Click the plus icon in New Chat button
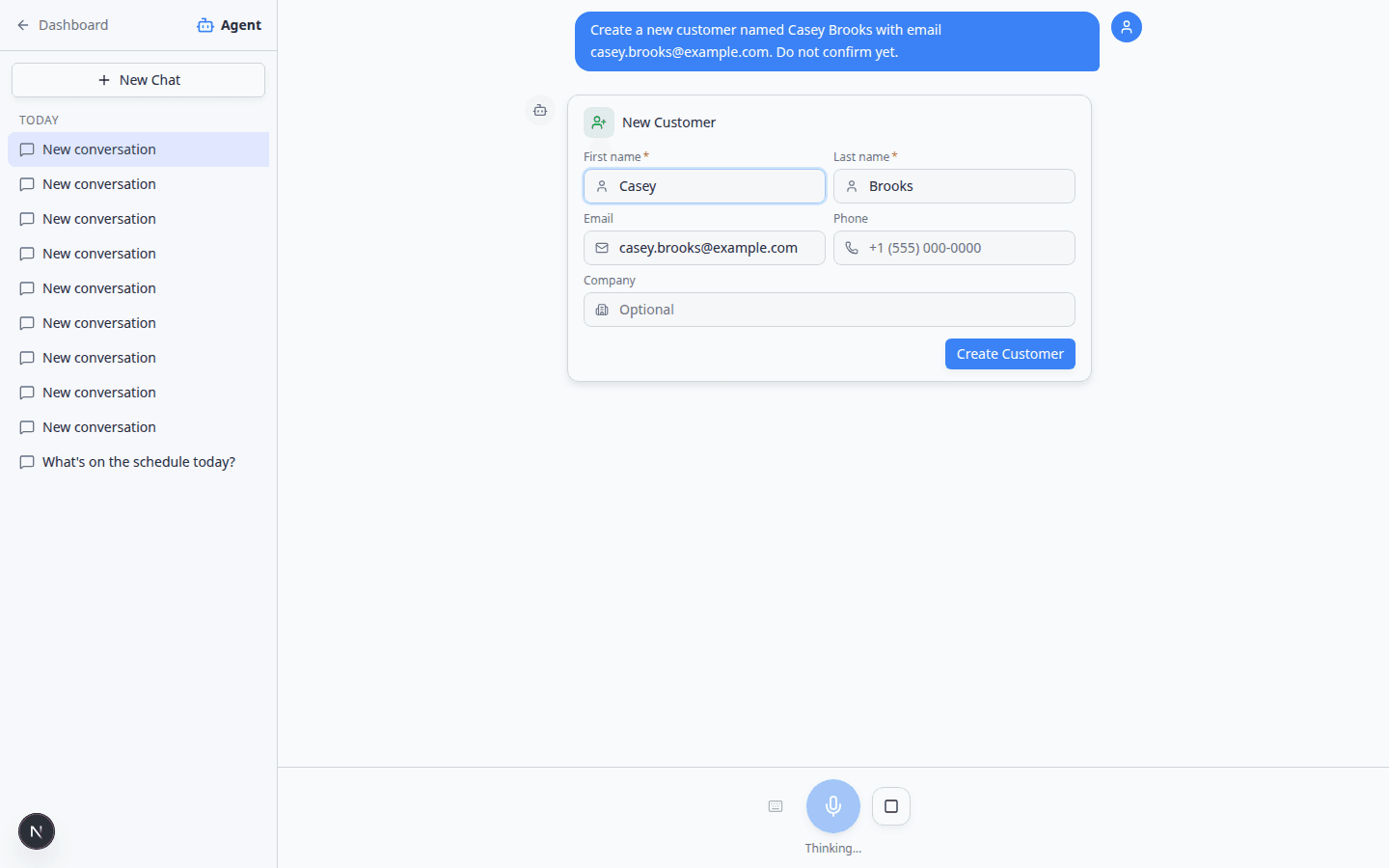The width and height of the screenshot is (1389, 868). [x=104, y=80]
